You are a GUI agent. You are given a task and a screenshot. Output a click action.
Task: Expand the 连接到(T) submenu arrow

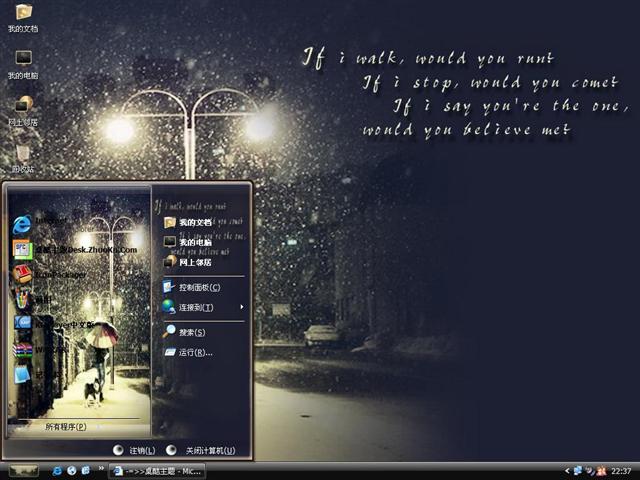coord(242,307)
